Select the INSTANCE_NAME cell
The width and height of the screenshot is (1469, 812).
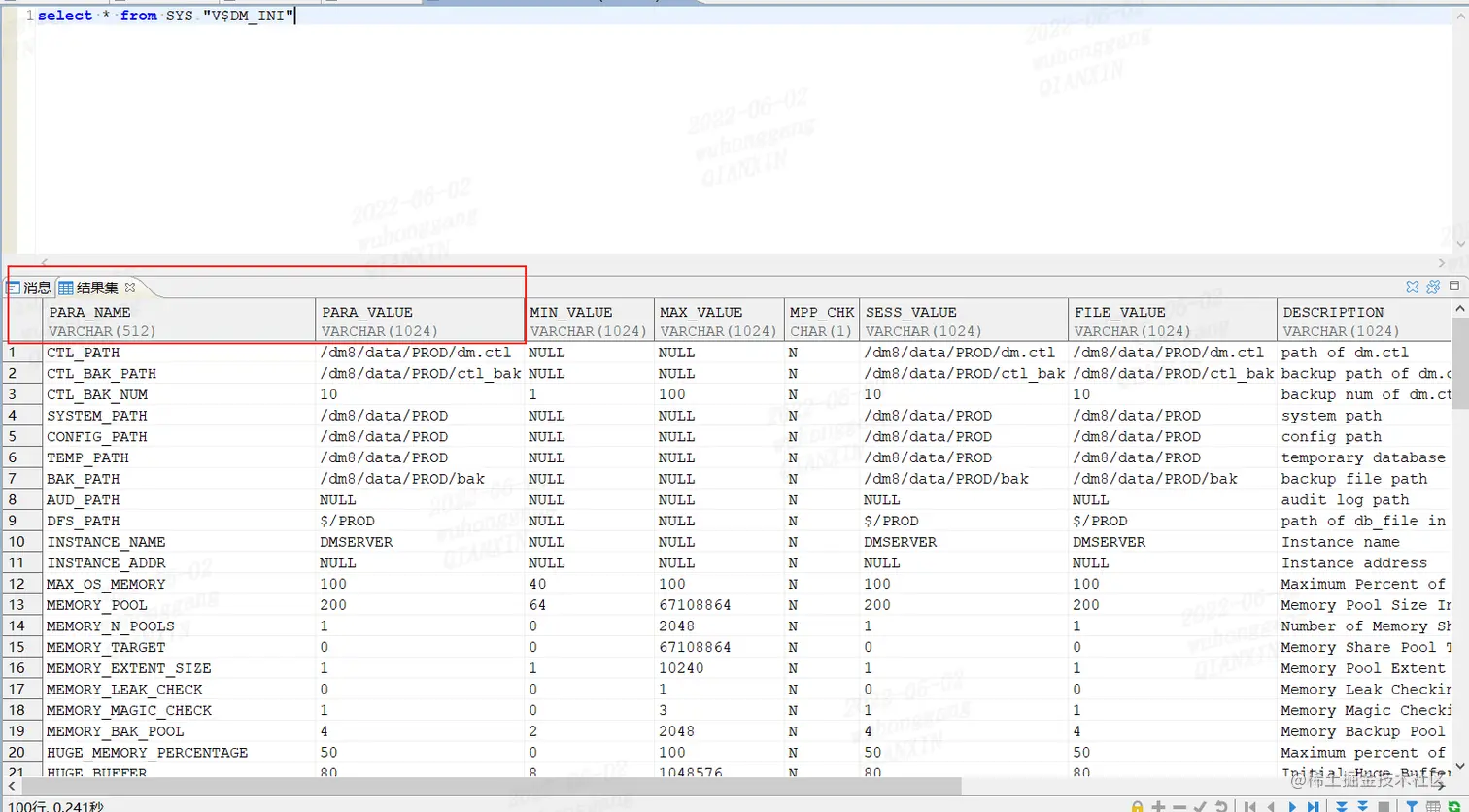point(180,542)
